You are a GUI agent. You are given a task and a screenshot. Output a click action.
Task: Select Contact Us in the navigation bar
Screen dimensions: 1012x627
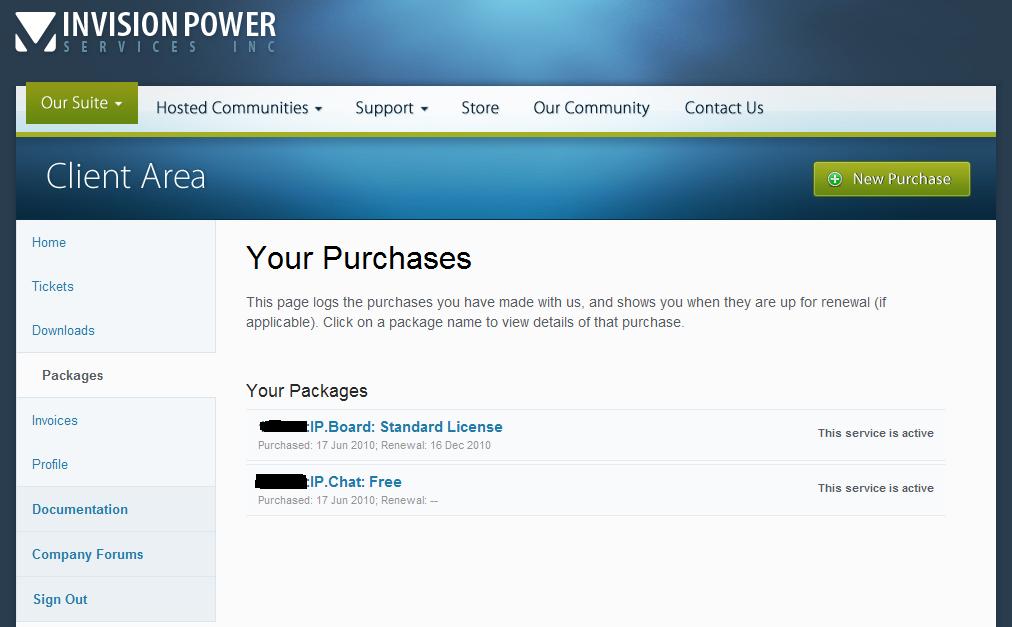tap(724, 108)
